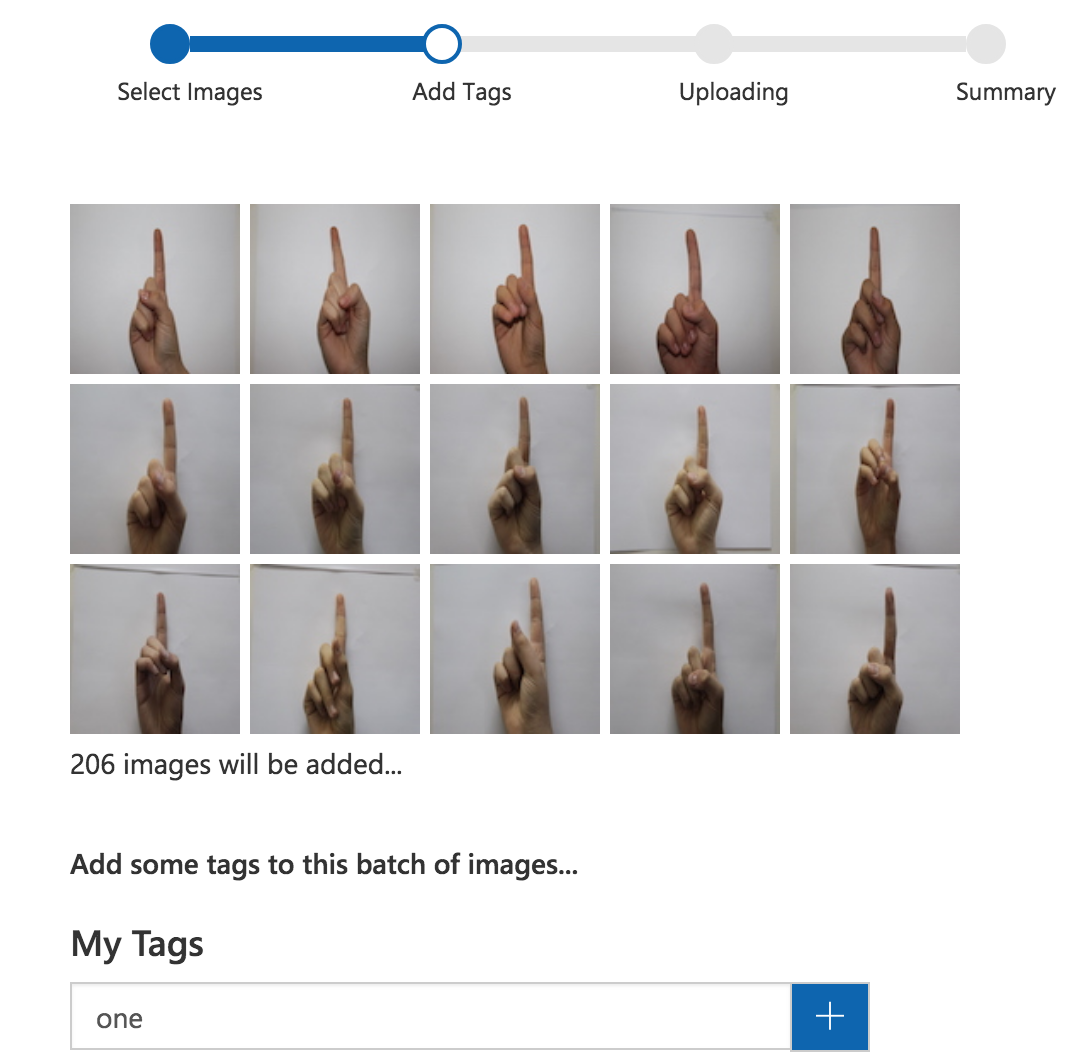Image resolution: width=1084 pixels, height=1060 pixels.
Task: Choose fifth thumbnail in bottom row
Action: (875, 649)
